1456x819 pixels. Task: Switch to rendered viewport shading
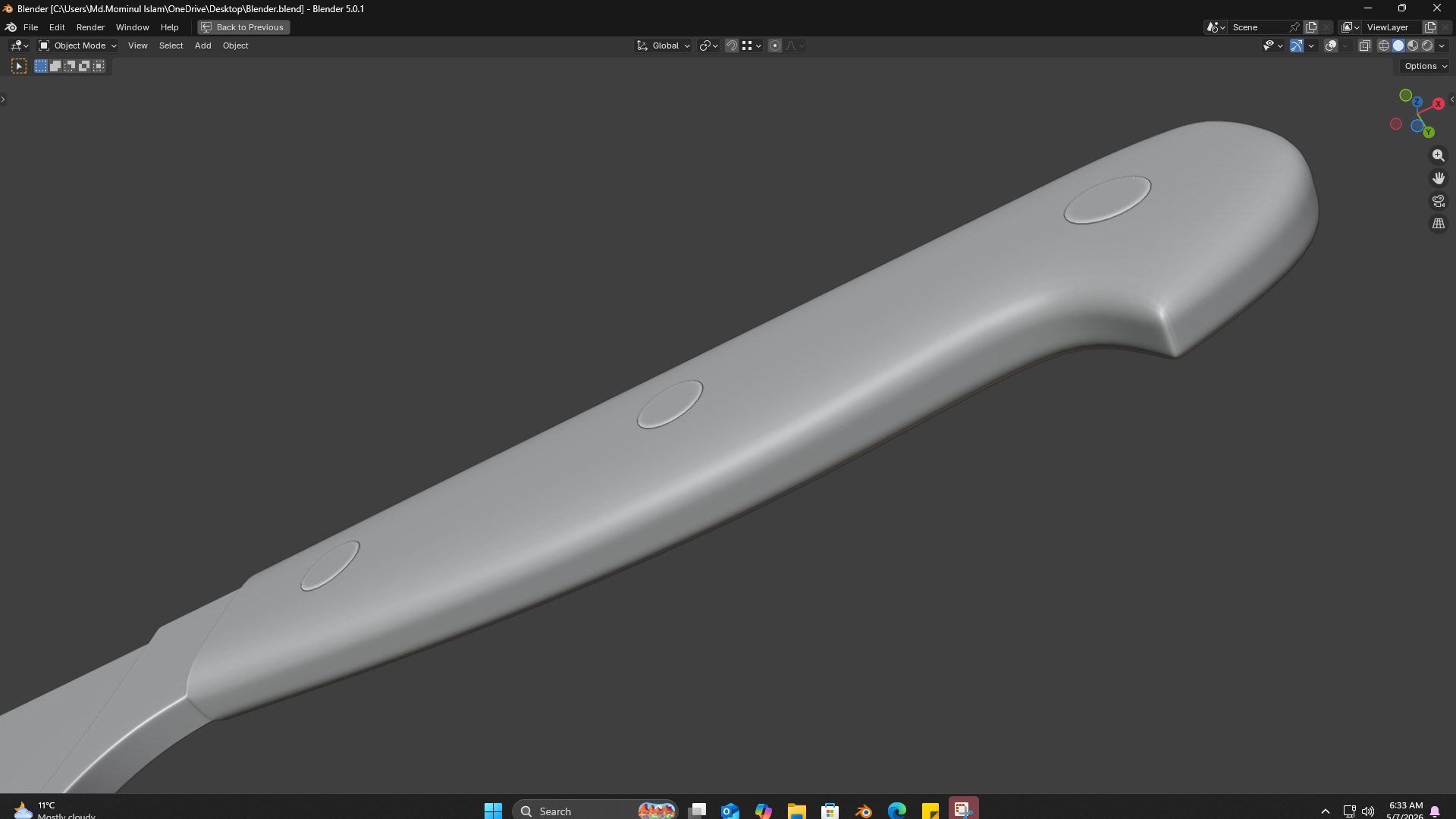(x=1427, y=45)
